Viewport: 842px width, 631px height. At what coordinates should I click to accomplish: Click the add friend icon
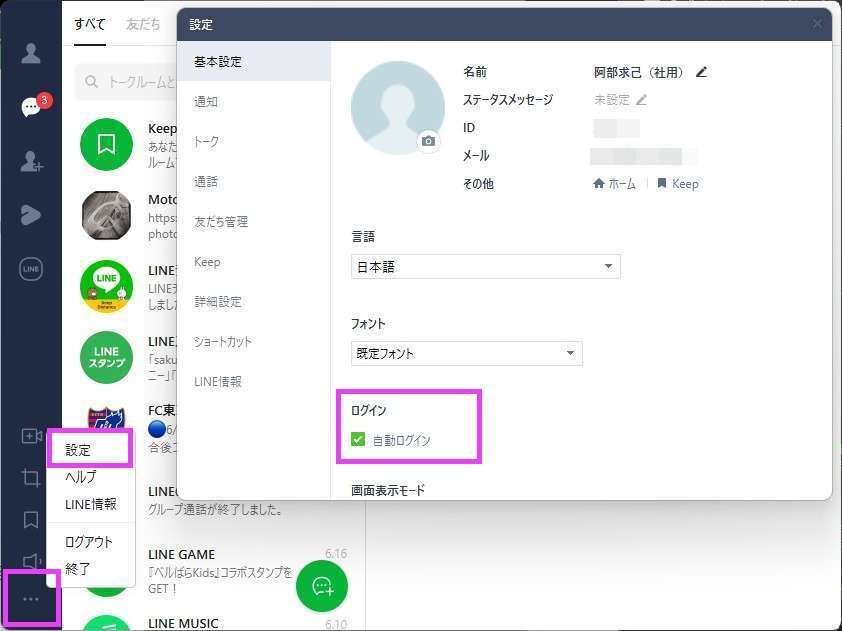tap(31, 161)
